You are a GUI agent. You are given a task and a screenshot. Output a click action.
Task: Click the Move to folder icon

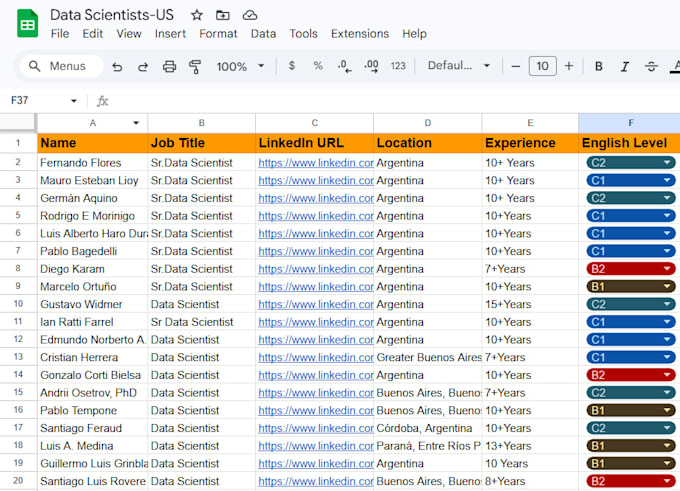point(222,15)
